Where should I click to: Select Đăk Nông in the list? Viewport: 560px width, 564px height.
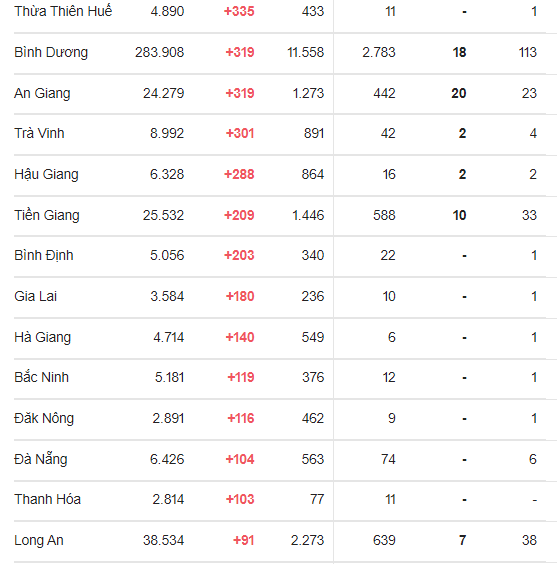44,418
